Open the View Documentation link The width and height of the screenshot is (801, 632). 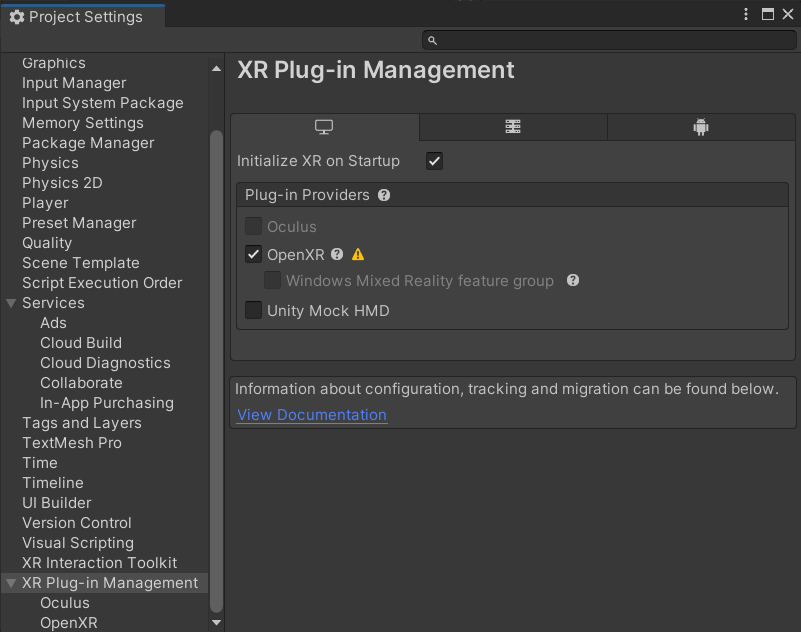(x=312, y=415)
